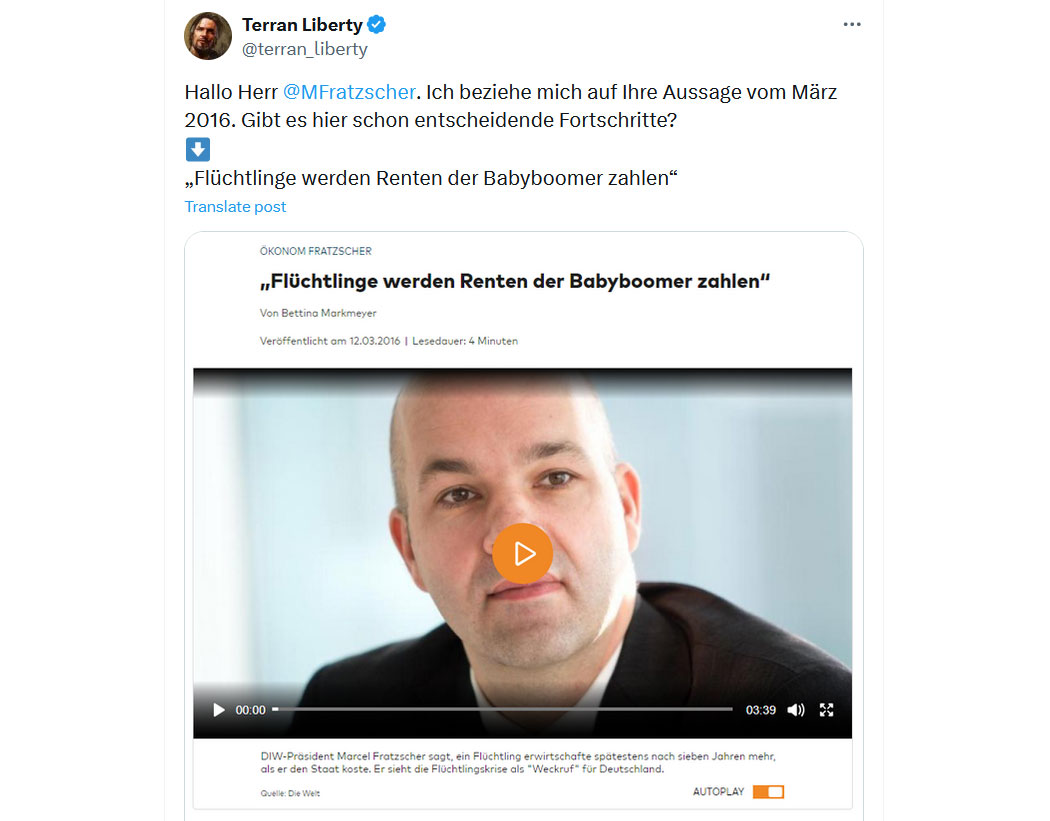Click the blue down-arrow emoji
This screenshot has width=1050, height=821.
[198, 149]
